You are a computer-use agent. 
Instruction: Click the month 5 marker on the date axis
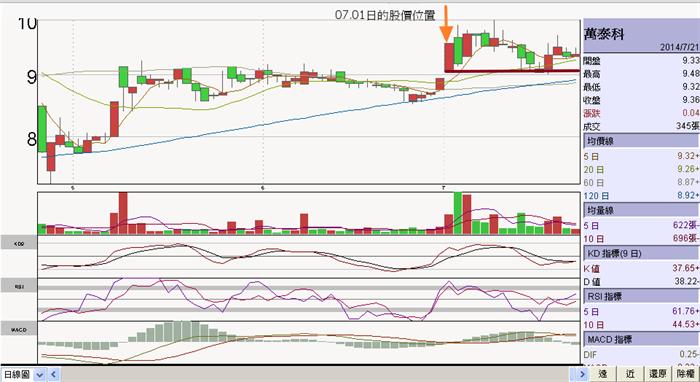(x=72, y=187)
